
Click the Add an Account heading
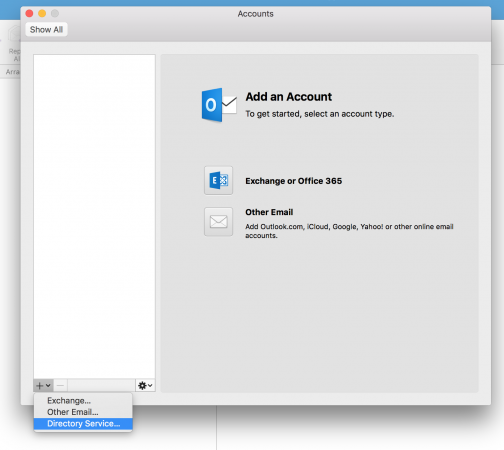(289, 97)
